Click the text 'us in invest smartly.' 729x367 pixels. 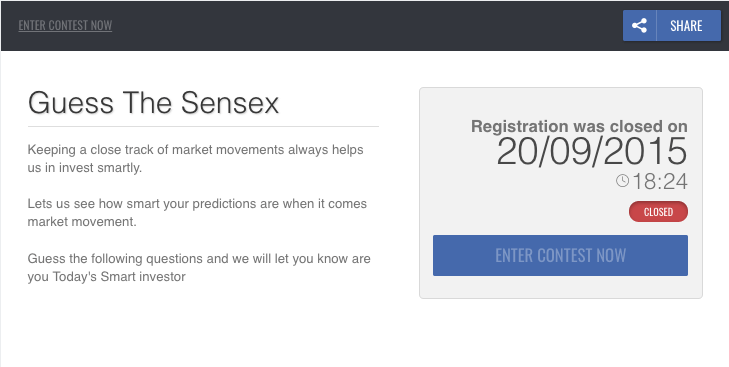point(85,168)
